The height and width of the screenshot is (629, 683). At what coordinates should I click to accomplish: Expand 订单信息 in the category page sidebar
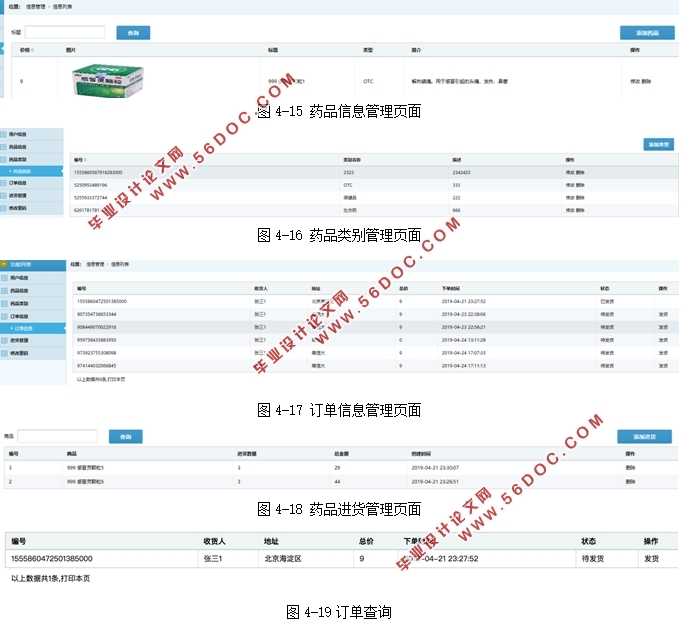[x=20, y=184]
